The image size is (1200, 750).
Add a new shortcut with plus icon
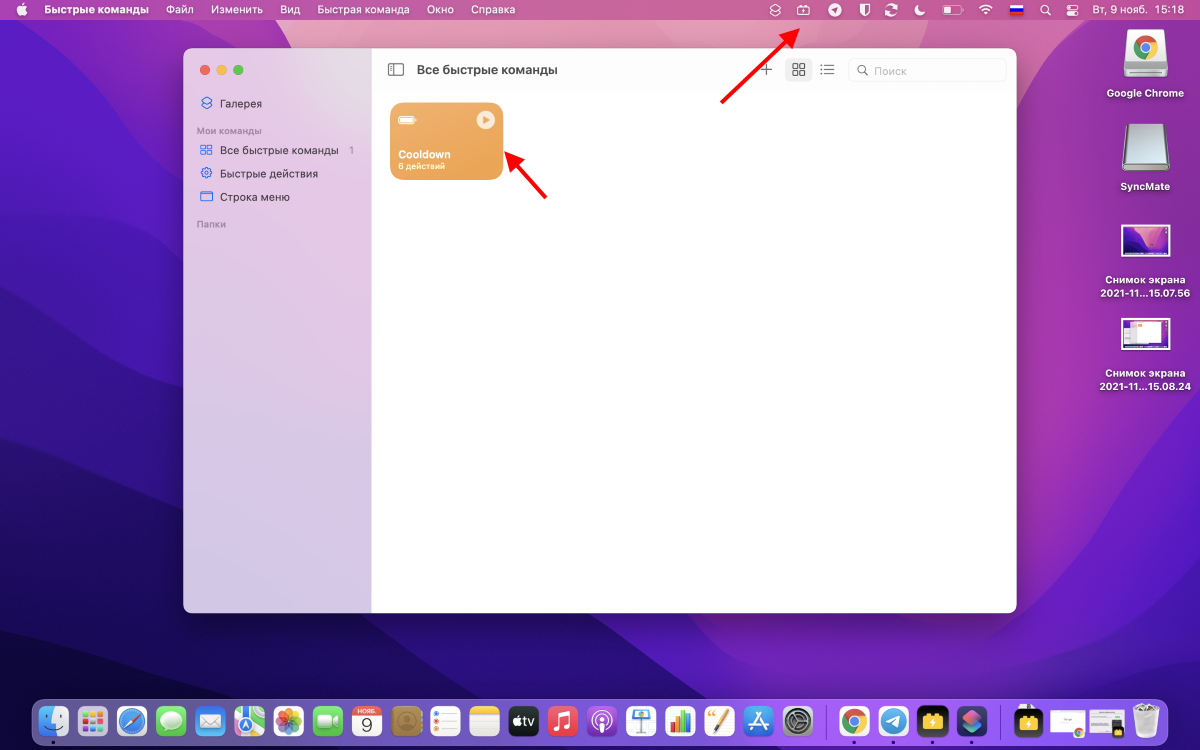click(766, 70)
